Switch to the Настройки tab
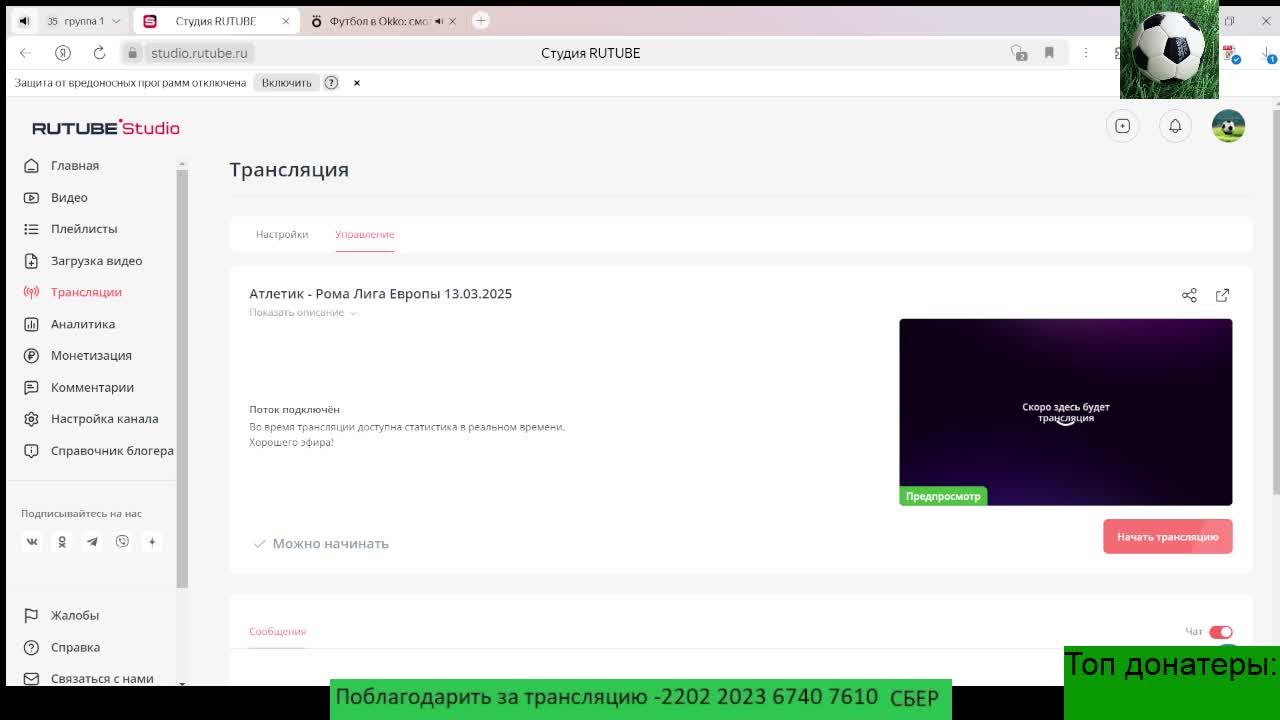The height and width of the screenshot is (720, 1280). pyautogui.click(x=282, y=234)
